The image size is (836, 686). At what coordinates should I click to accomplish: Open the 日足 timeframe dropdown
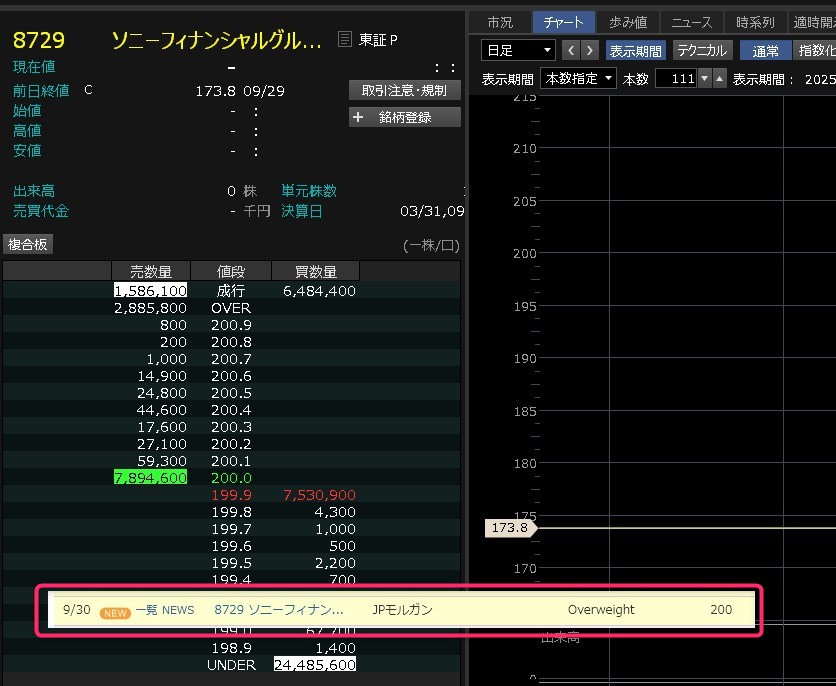click(518, 50)
